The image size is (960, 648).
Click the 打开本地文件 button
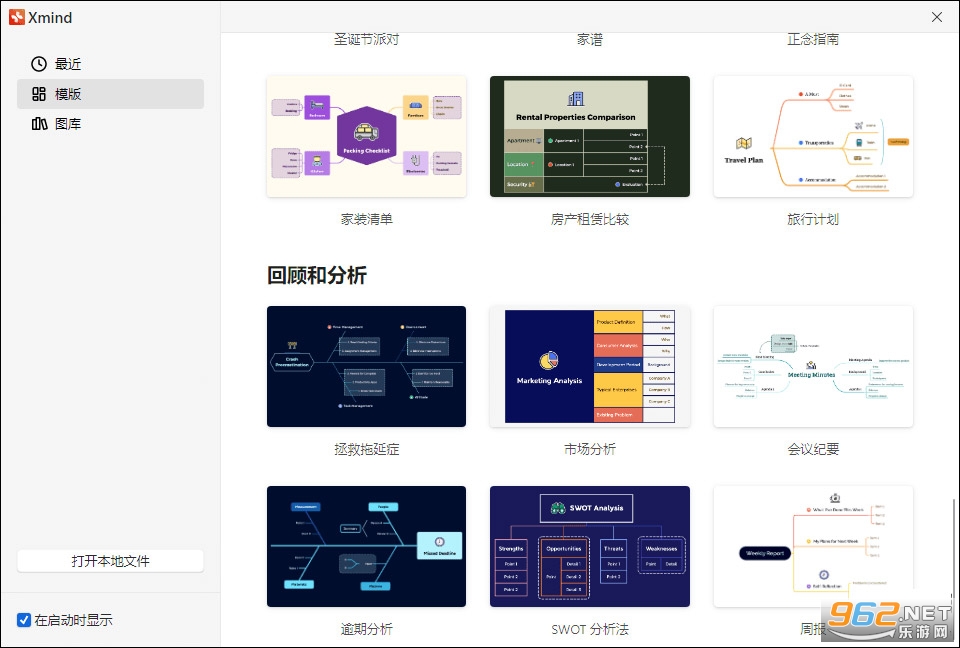(x=110, y=561)
